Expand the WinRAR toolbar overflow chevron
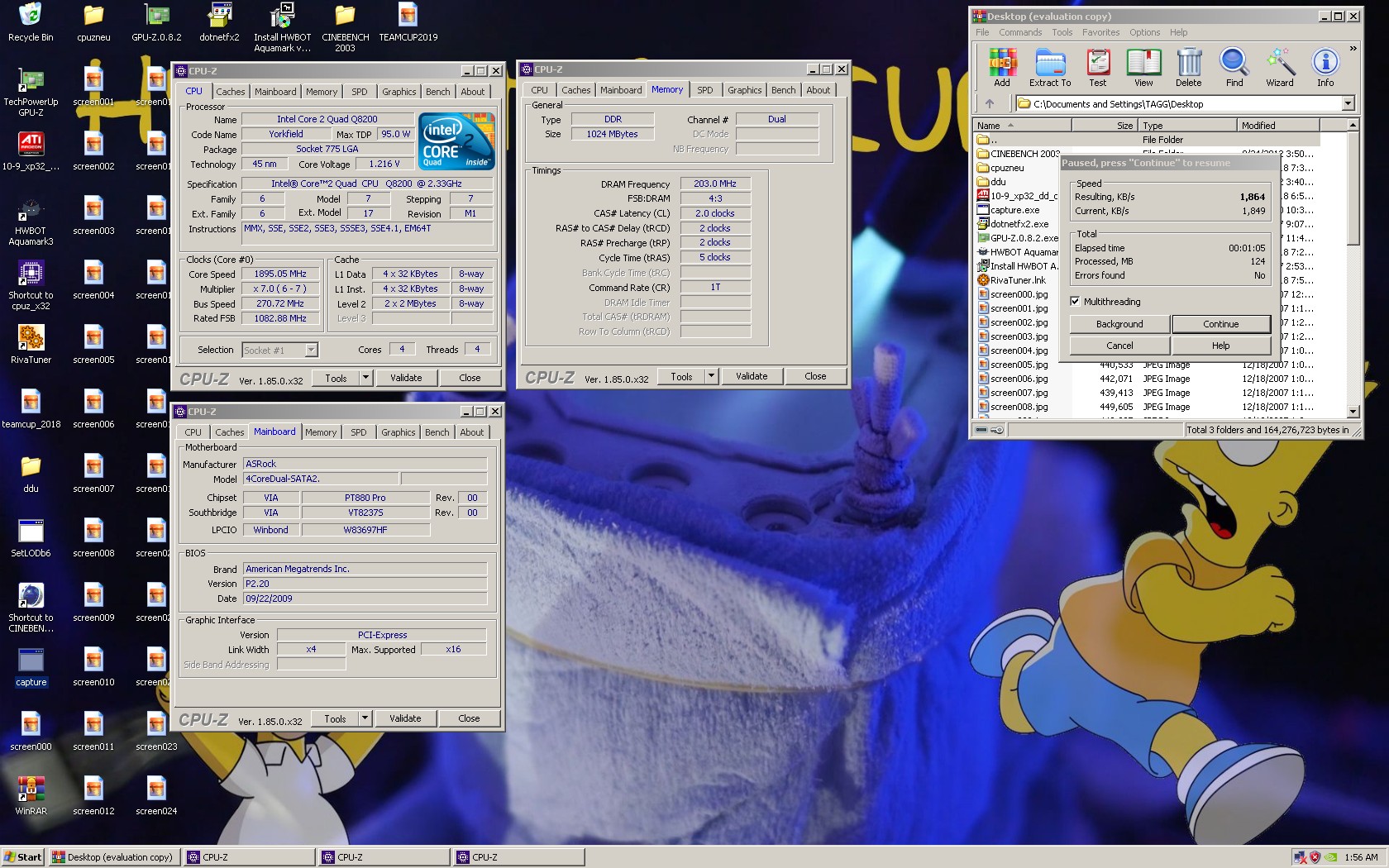1389x868 pixels. pyautogui.click(x=1353, y=49)
